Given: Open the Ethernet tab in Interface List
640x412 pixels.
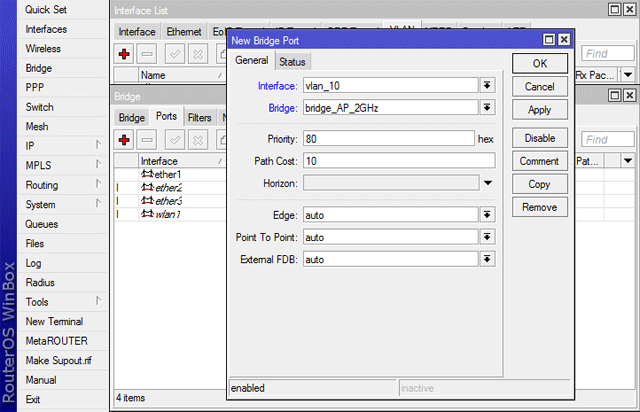Looking at the screenshot, I should (x=184, y=32).
